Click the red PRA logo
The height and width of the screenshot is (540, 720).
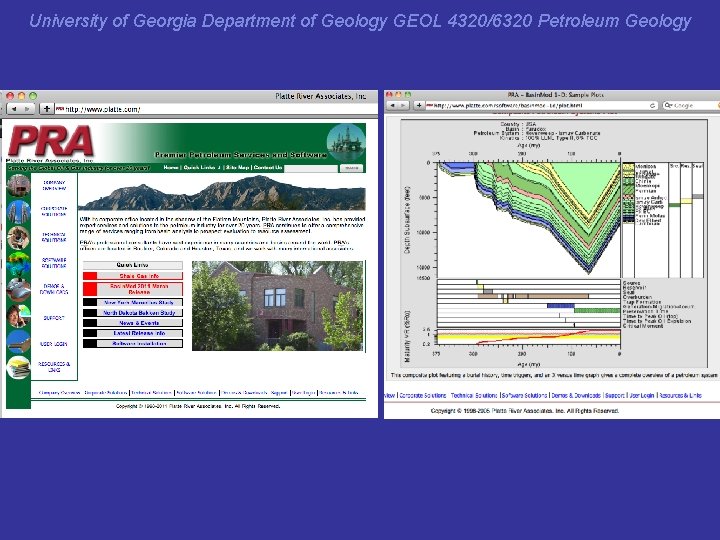coord(51,141)
